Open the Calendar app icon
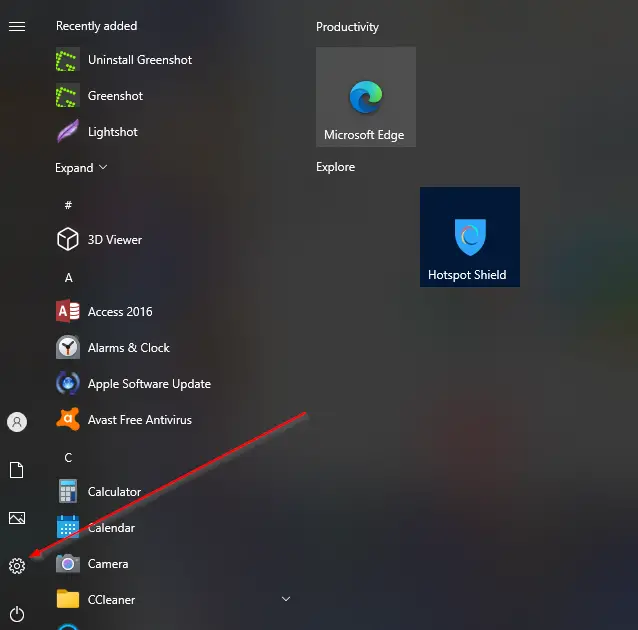The image size is (638, 630). coord(68,527)
